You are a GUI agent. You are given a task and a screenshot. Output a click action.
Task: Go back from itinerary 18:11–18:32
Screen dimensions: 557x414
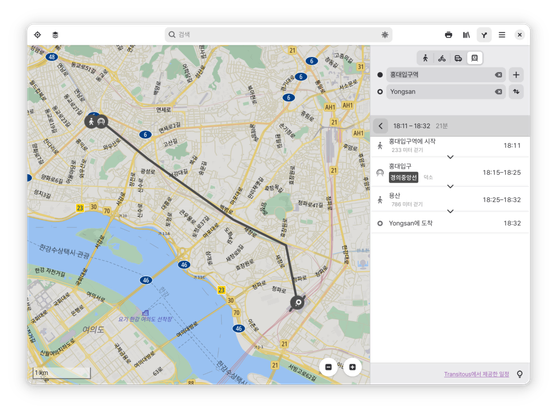(x=380, y=126)
